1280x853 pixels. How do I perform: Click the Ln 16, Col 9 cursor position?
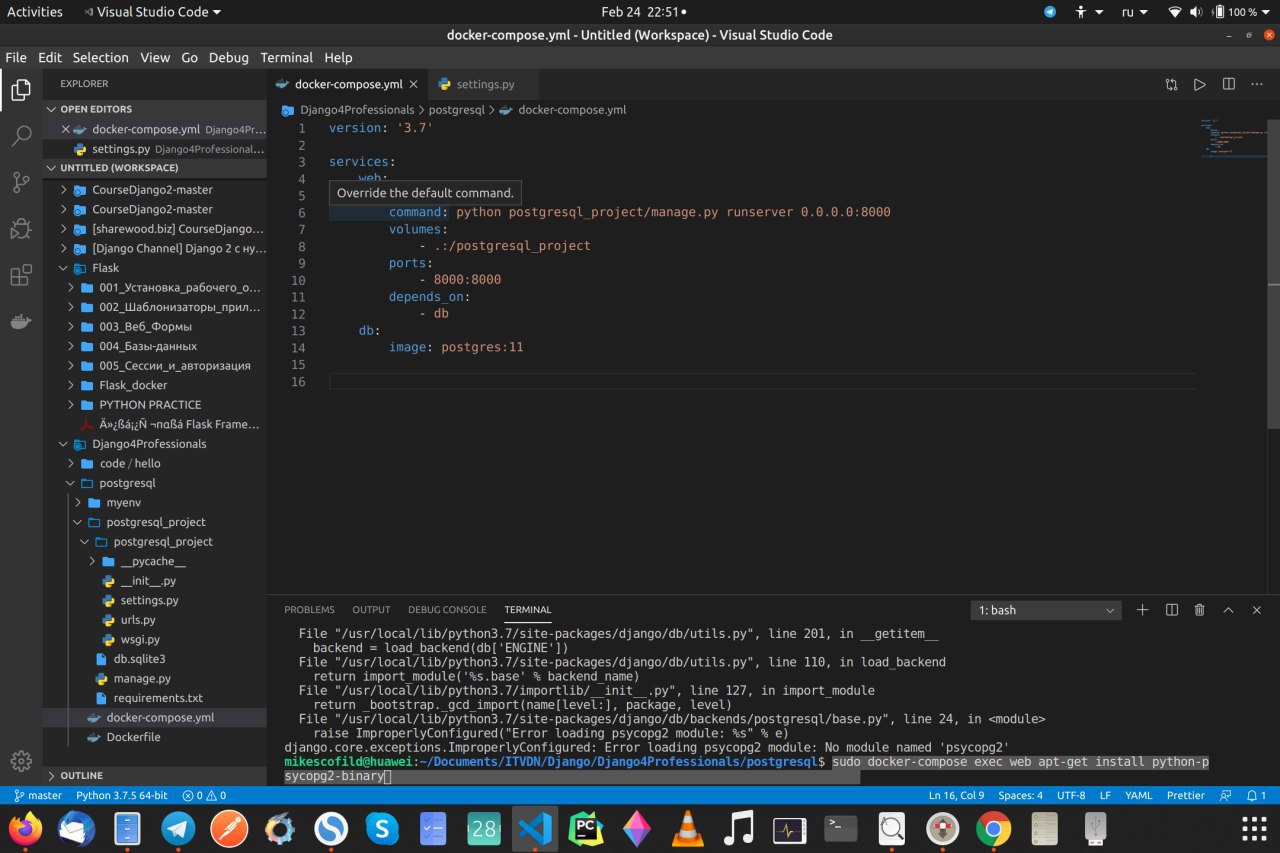tap(956, 796)
